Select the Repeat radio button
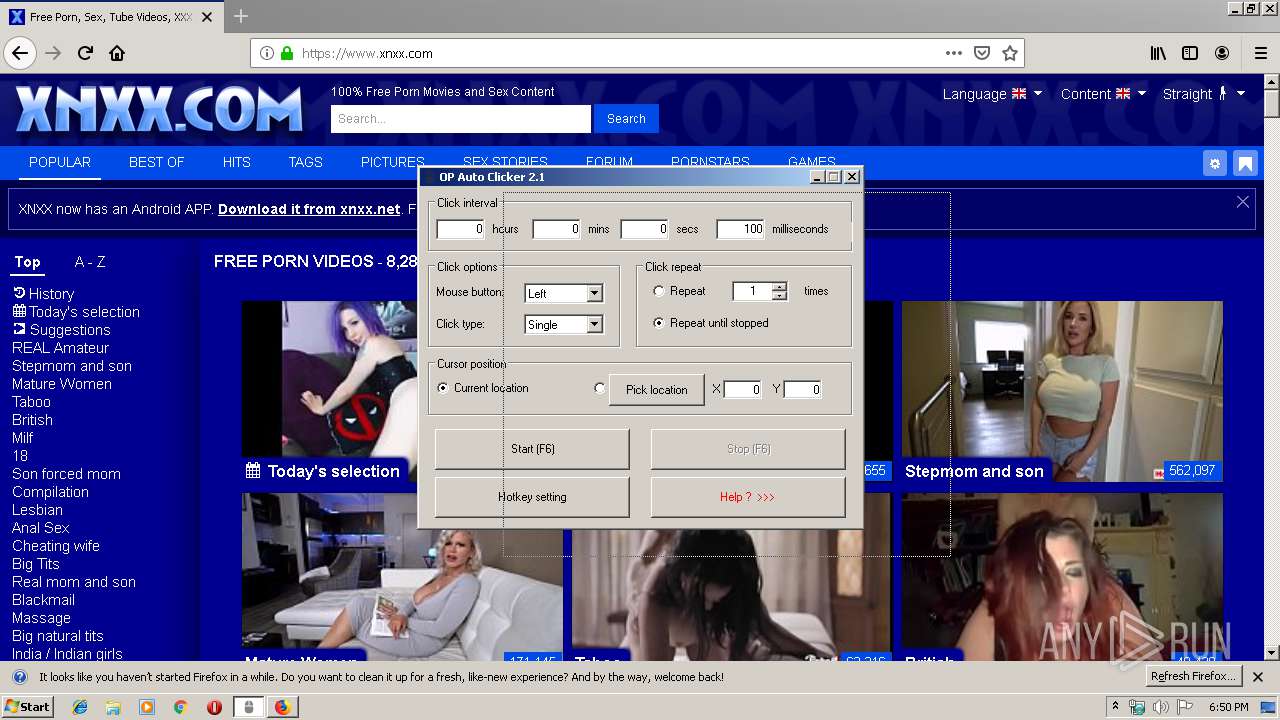The height and width of the screenshot is (720, 1280). [x=658, y=291]
